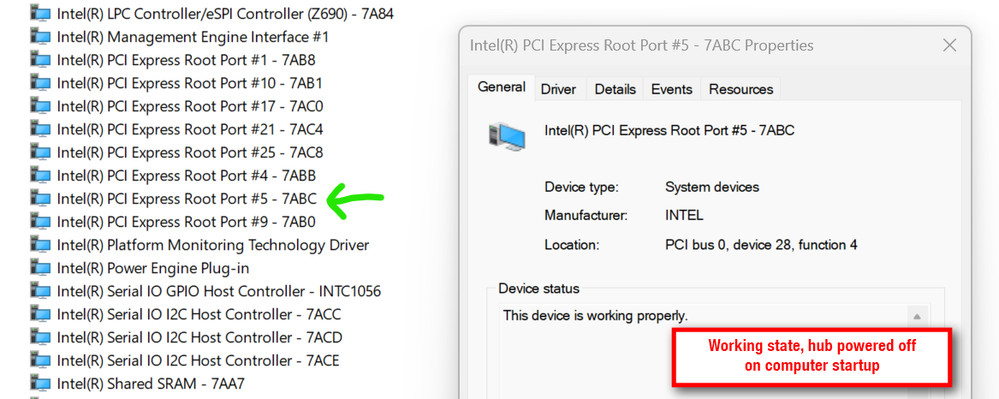Click the Properties dialog title bar text
The width and height of the screenshot is (999, 399).
[642, 46]
